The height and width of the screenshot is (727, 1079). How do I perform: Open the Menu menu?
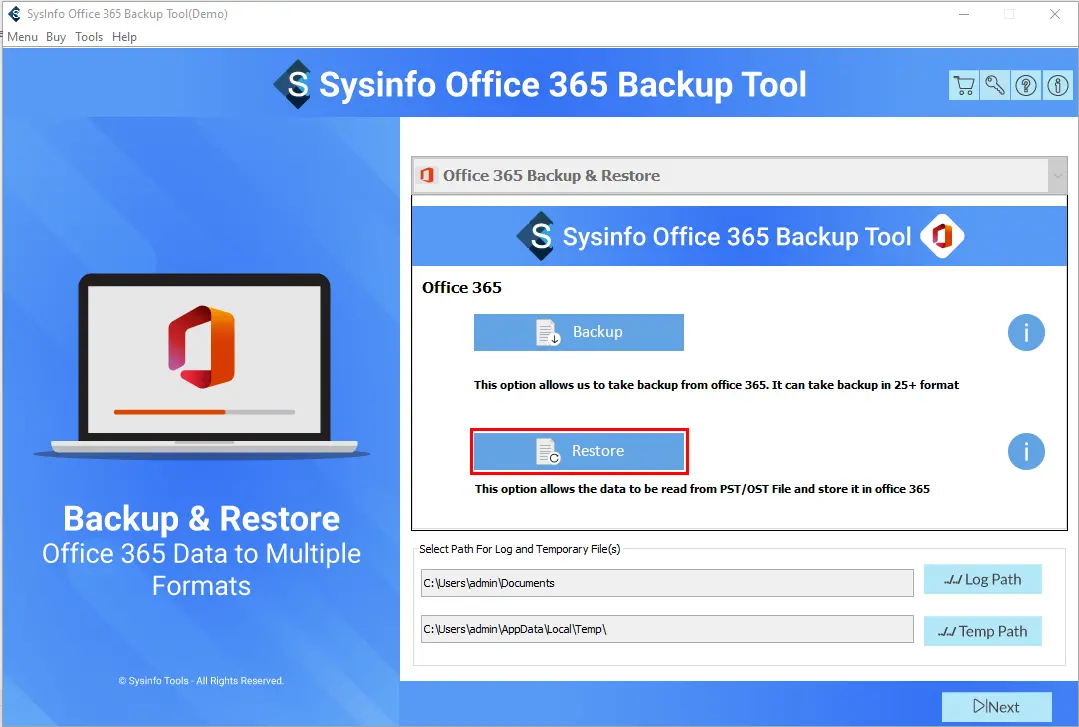point(22,37)
